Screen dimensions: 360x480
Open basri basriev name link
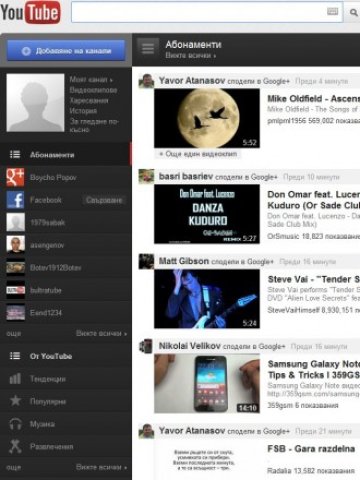[186, 176]
